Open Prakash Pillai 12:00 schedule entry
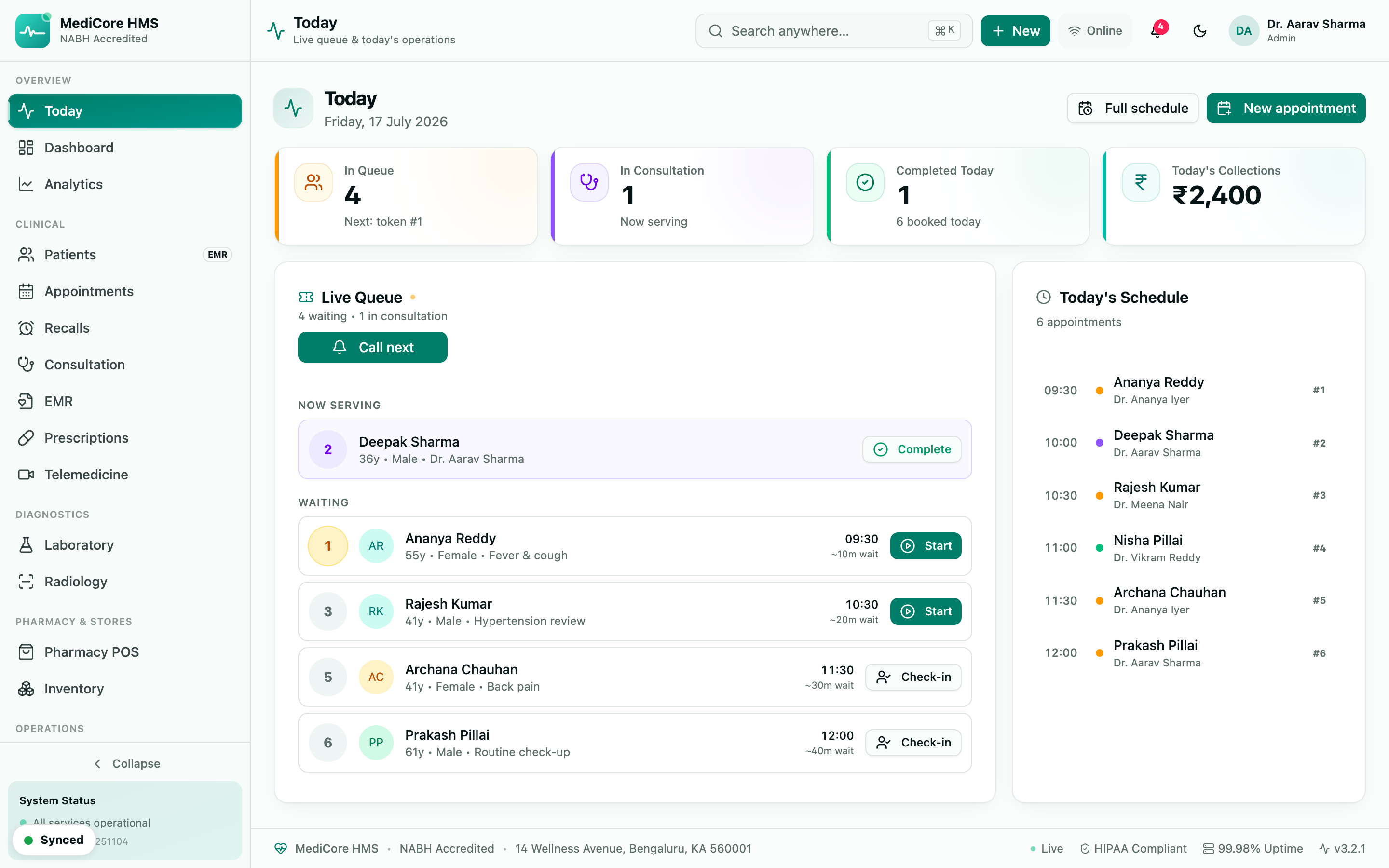1389x868 pixels. pyautogui.click(x=1188, y=653)
